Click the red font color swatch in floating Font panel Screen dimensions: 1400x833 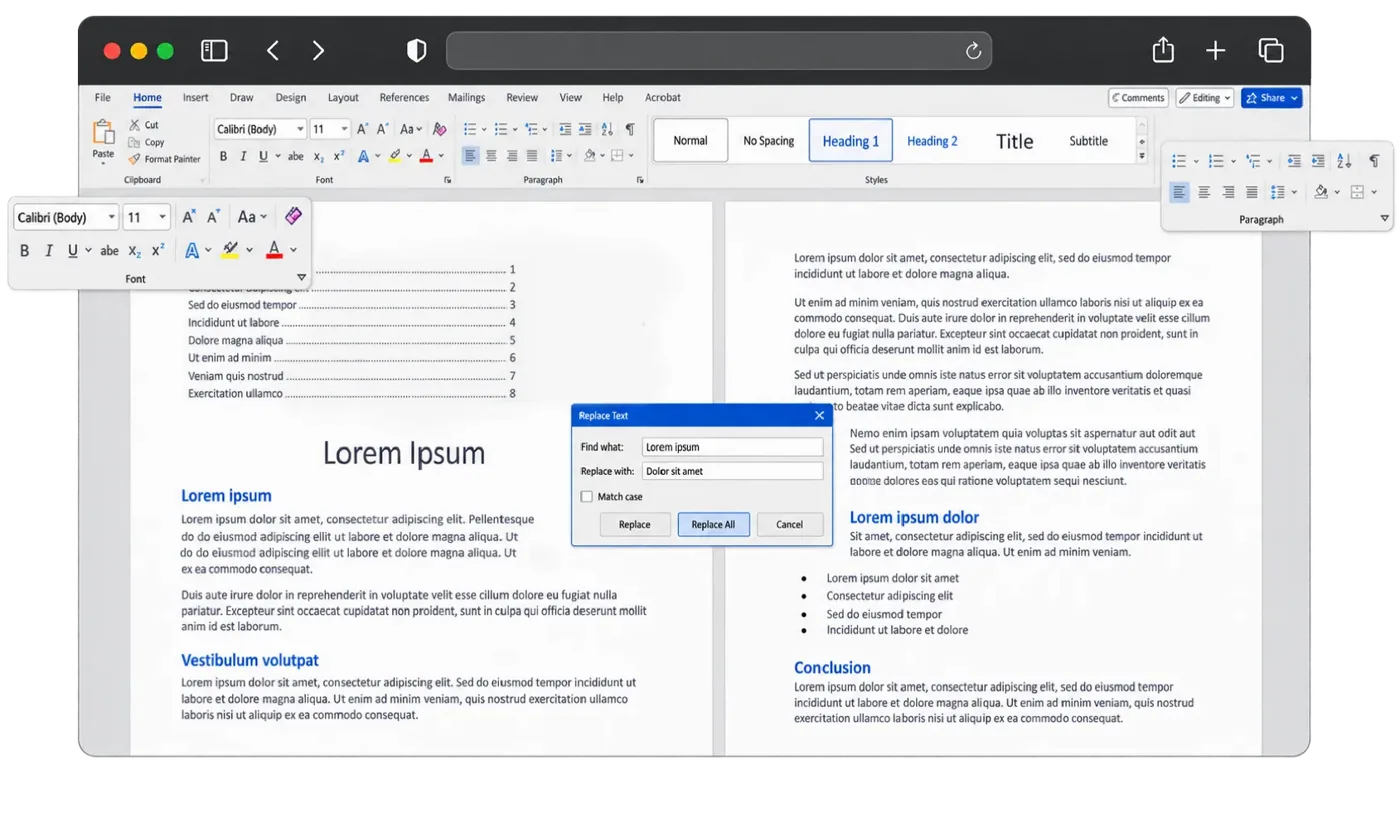274,250
